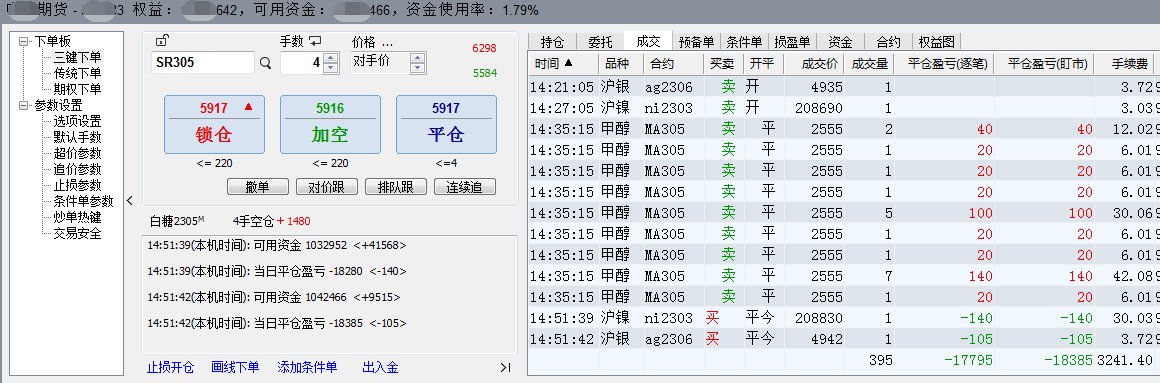Click the green 加空 order button at 5916
The height and width of the screenshot is (383, 1160).
pos(330,125)
